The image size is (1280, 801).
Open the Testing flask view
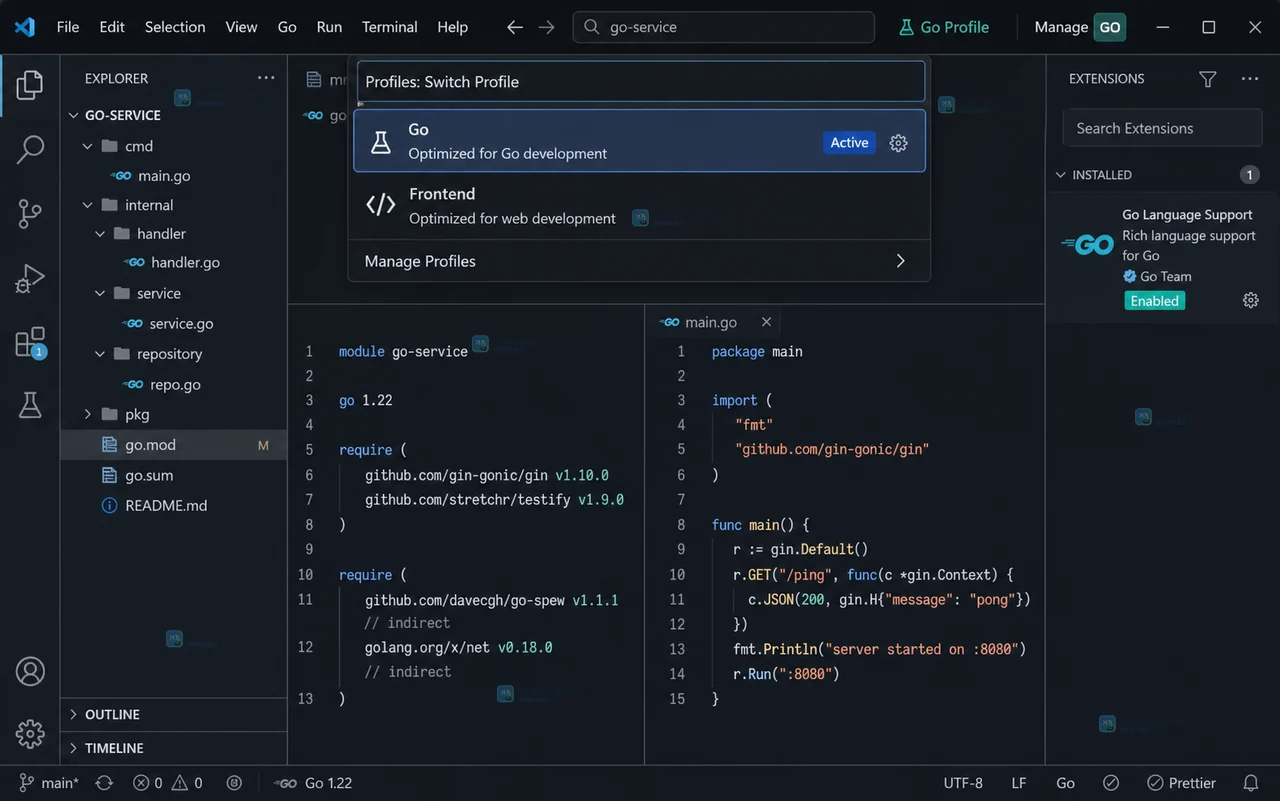(x=30, y=405)
